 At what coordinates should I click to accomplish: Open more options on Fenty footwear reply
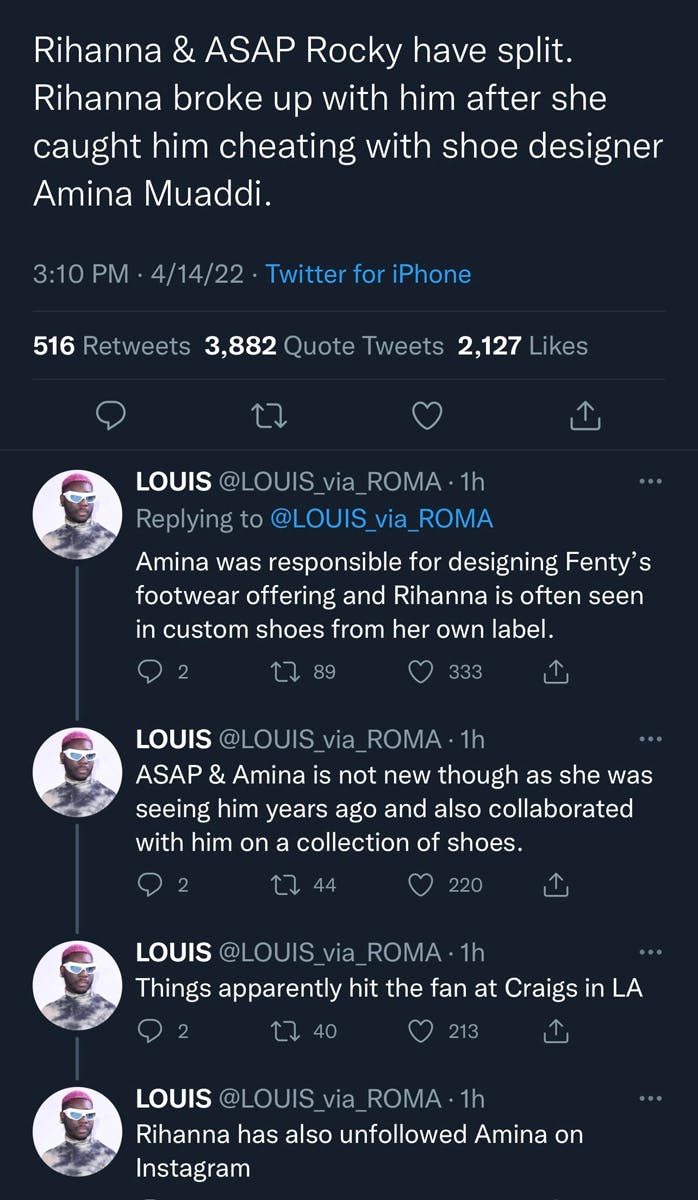pyautogui.click(x=650, y=482)
